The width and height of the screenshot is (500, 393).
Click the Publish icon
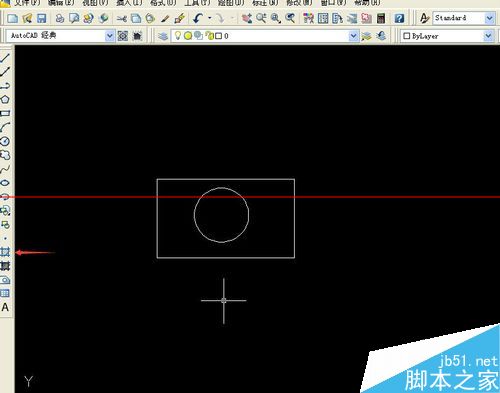[x=89, y=18]
